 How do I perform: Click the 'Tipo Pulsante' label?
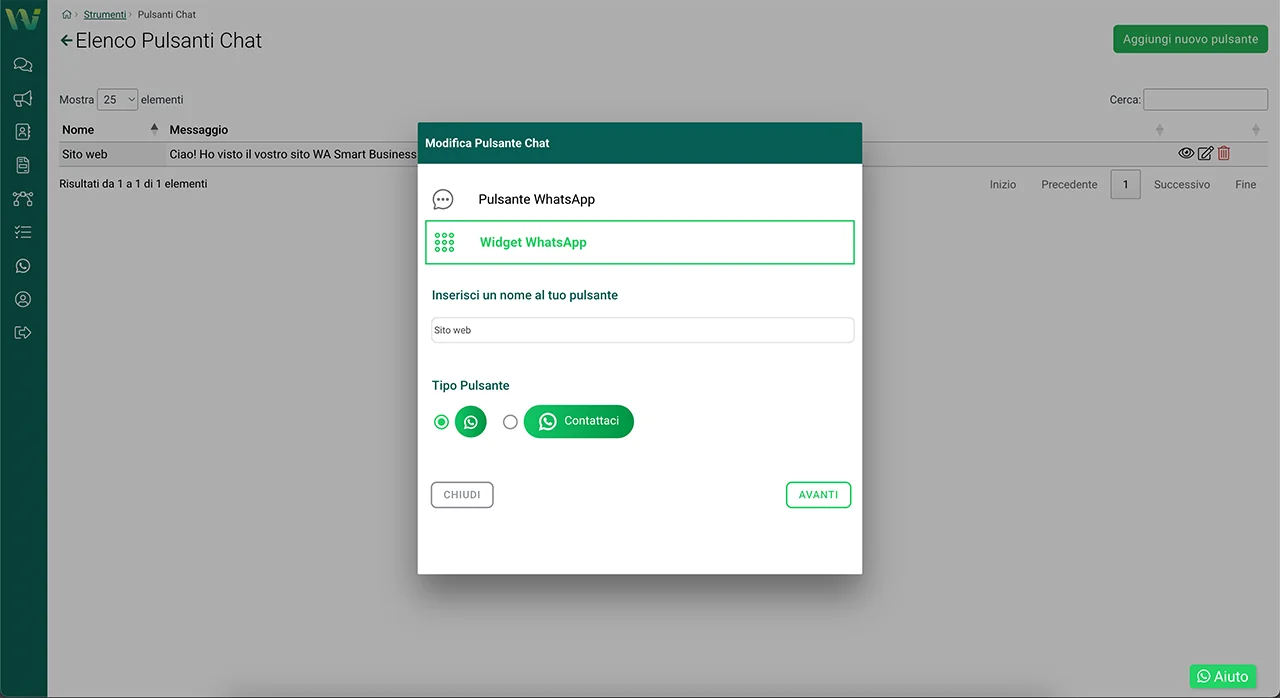pos(471,385)
